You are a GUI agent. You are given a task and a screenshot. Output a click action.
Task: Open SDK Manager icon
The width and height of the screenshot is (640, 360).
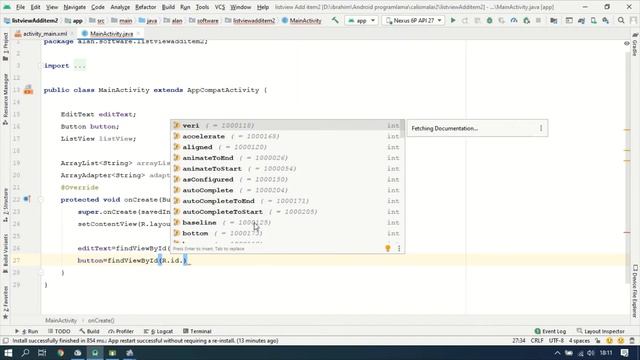[606, 20]
